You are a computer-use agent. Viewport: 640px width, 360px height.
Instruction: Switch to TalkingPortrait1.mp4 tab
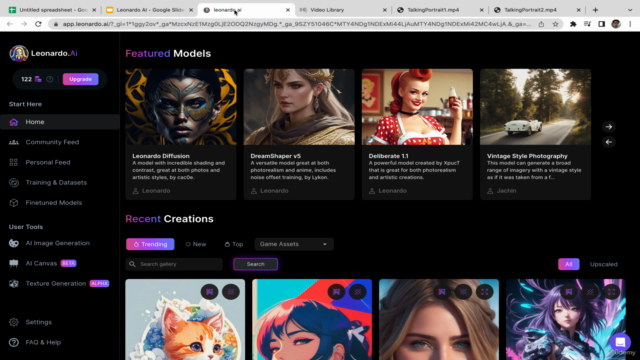click(440, 10)
